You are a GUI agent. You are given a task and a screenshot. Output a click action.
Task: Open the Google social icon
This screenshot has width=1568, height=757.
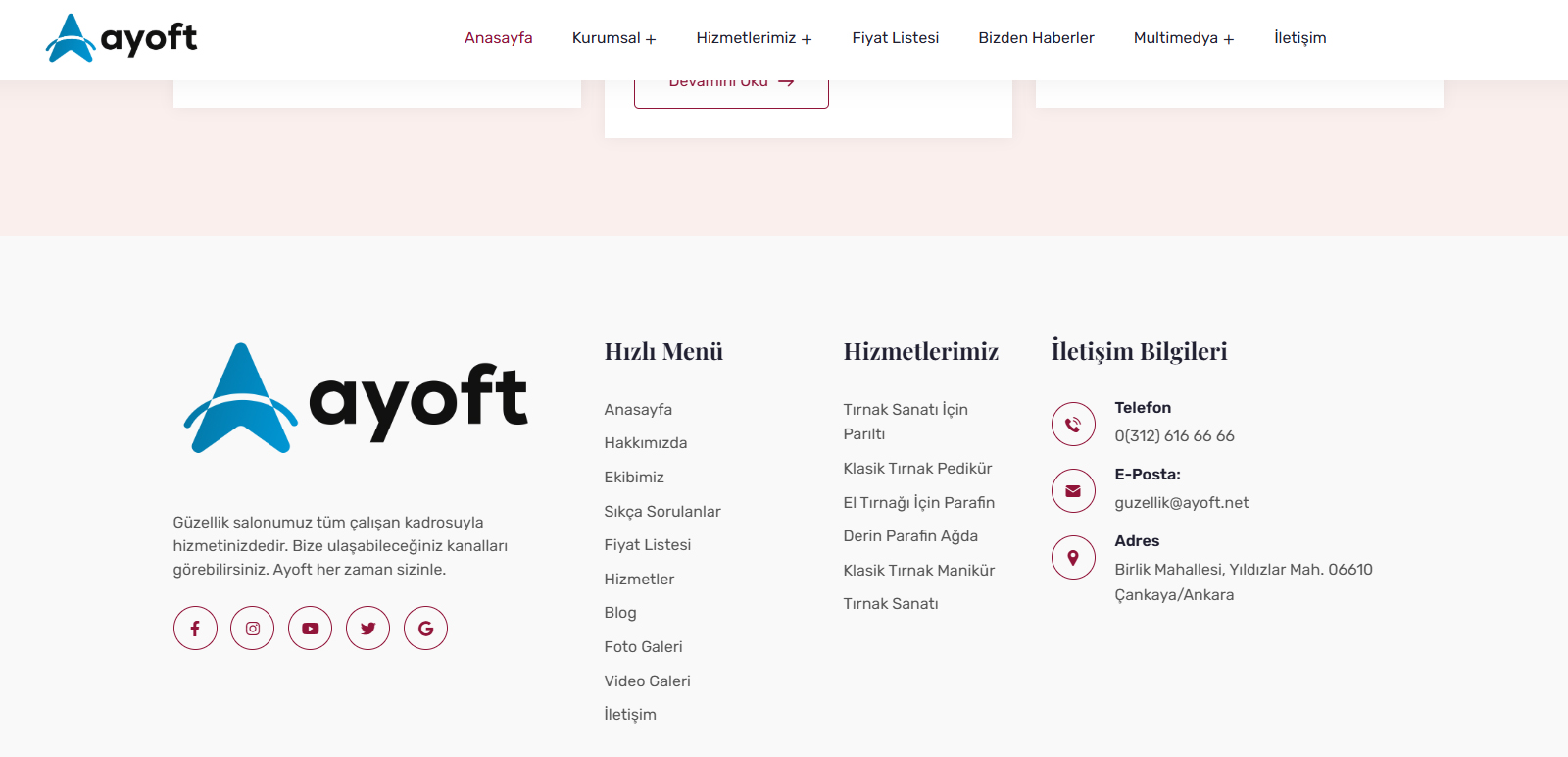pos(426,629)
